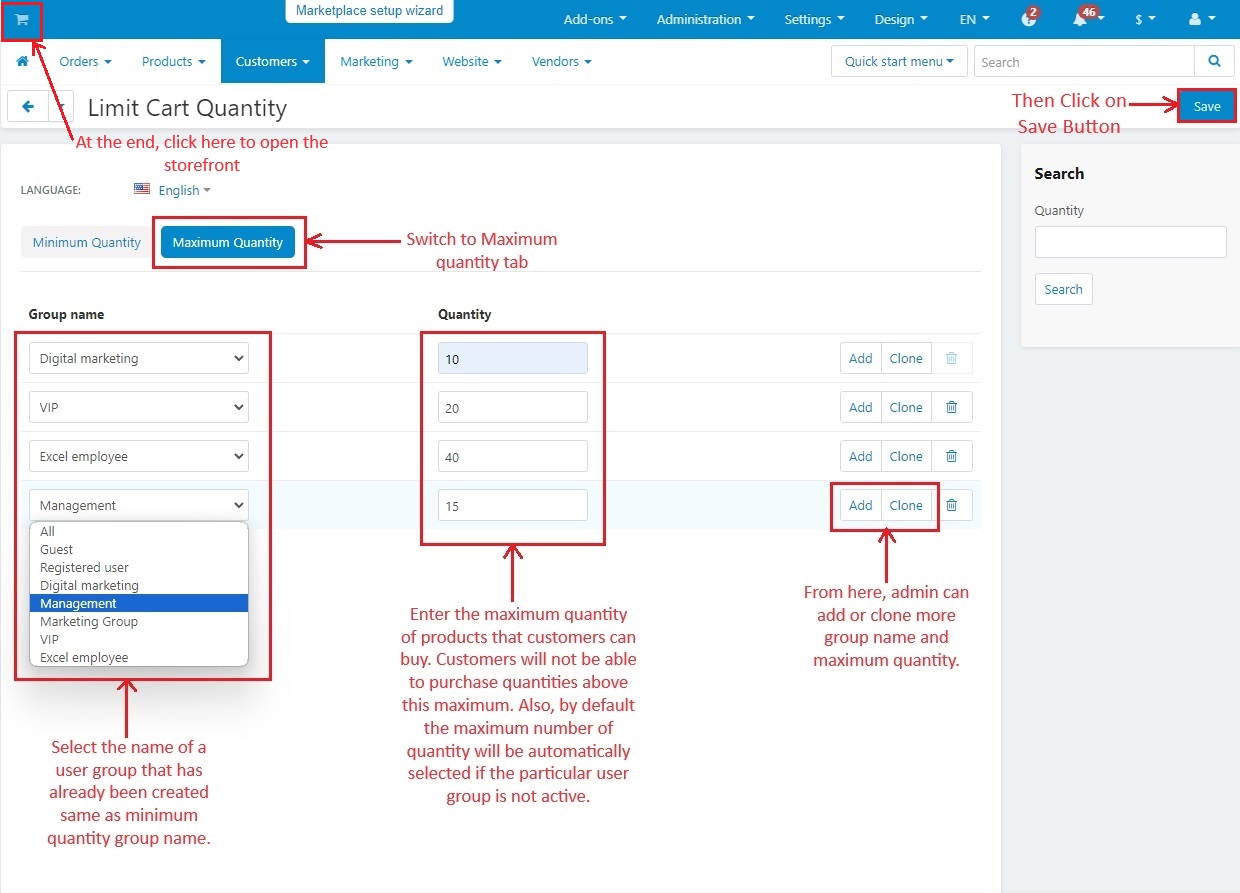This screenshot has height=893, width=1240.
Task: Add row after Management
Action: 861,505
